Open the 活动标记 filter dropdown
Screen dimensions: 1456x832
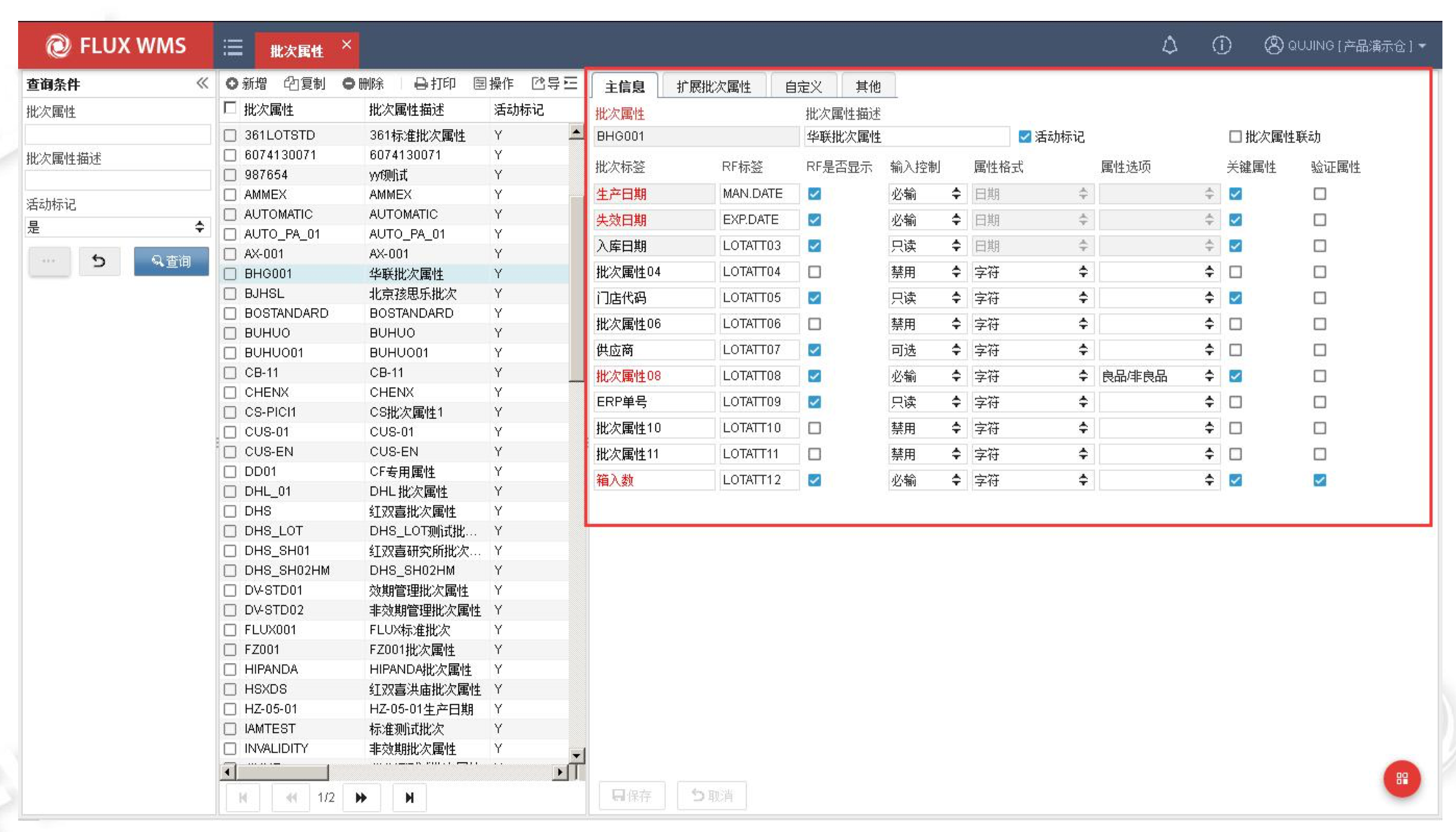(117, 227)
